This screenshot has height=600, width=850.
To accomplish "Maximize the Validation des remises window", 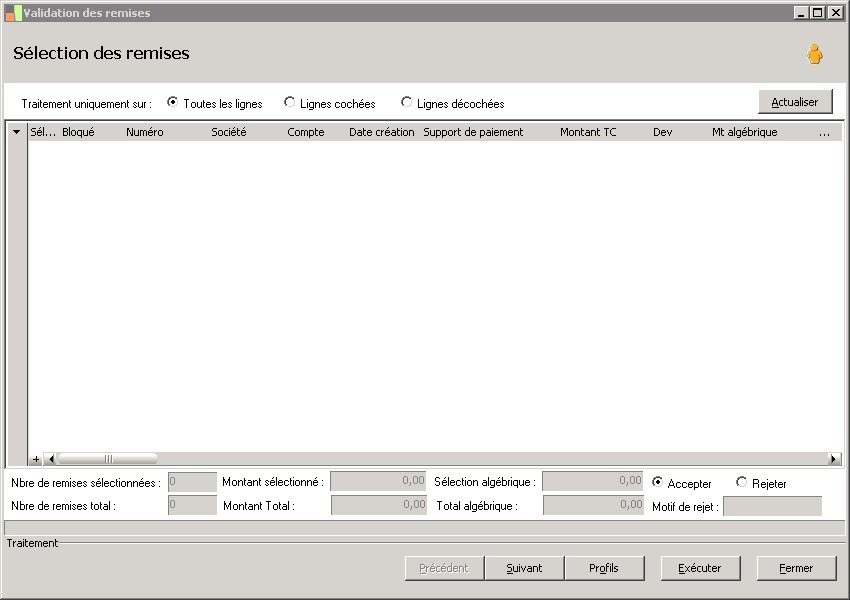I will [x=817, y=12].
